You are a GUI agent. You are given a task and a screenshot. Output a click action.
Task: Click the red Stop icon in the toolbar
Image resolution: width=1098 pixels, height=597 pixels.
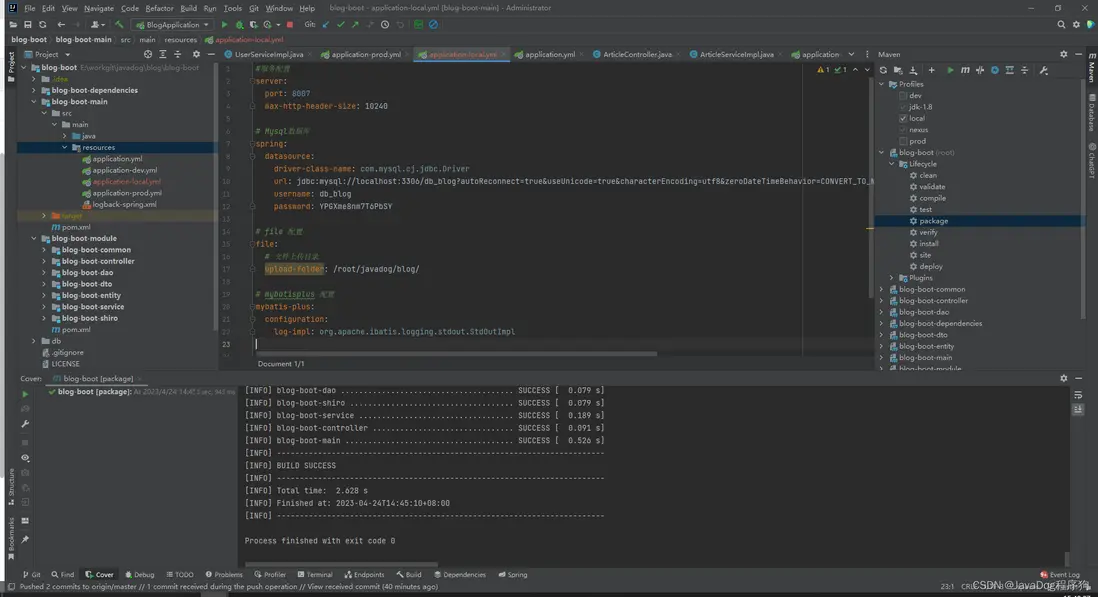point(290,24)
